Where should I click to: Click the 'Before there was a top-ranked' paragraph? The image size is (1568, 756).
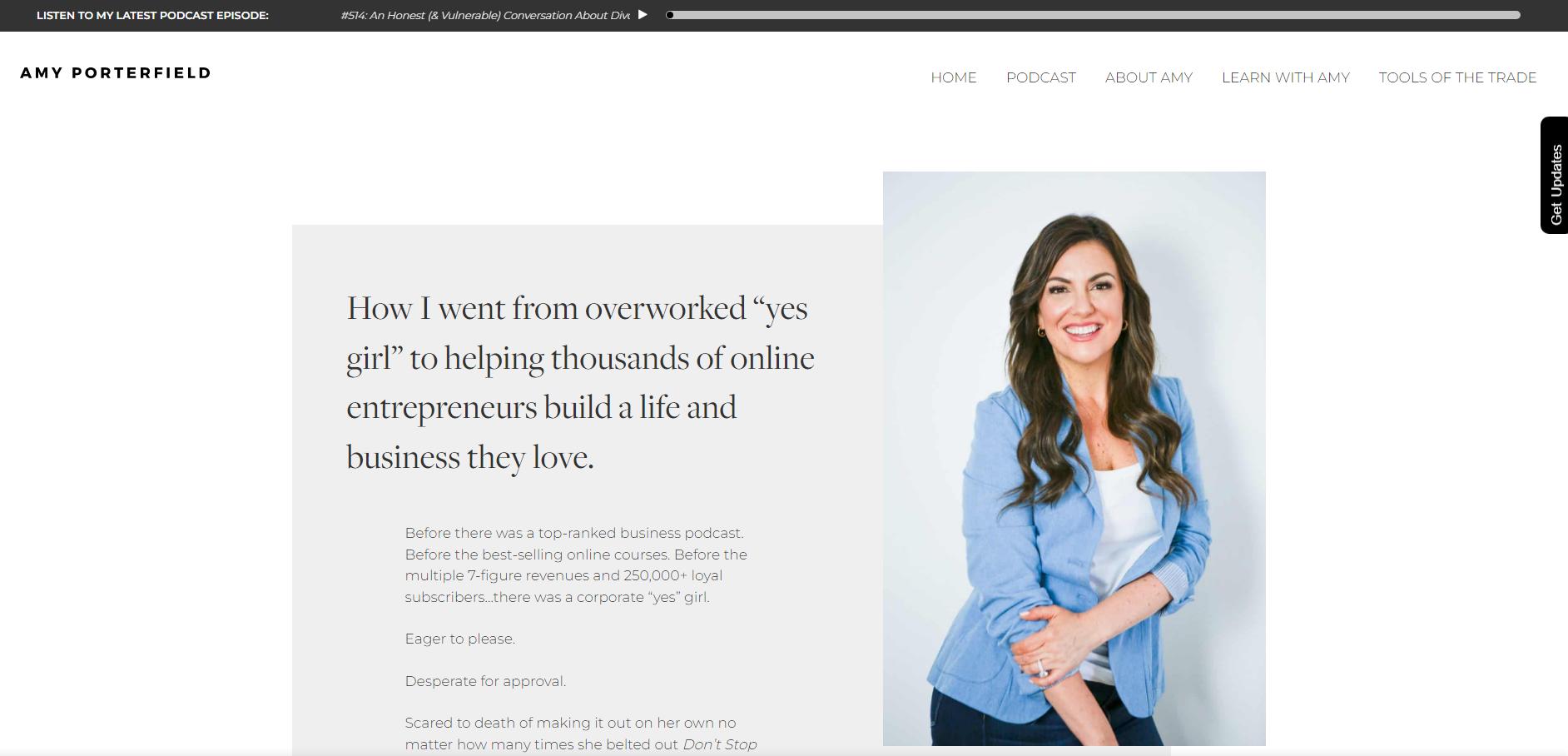point(575,565)
